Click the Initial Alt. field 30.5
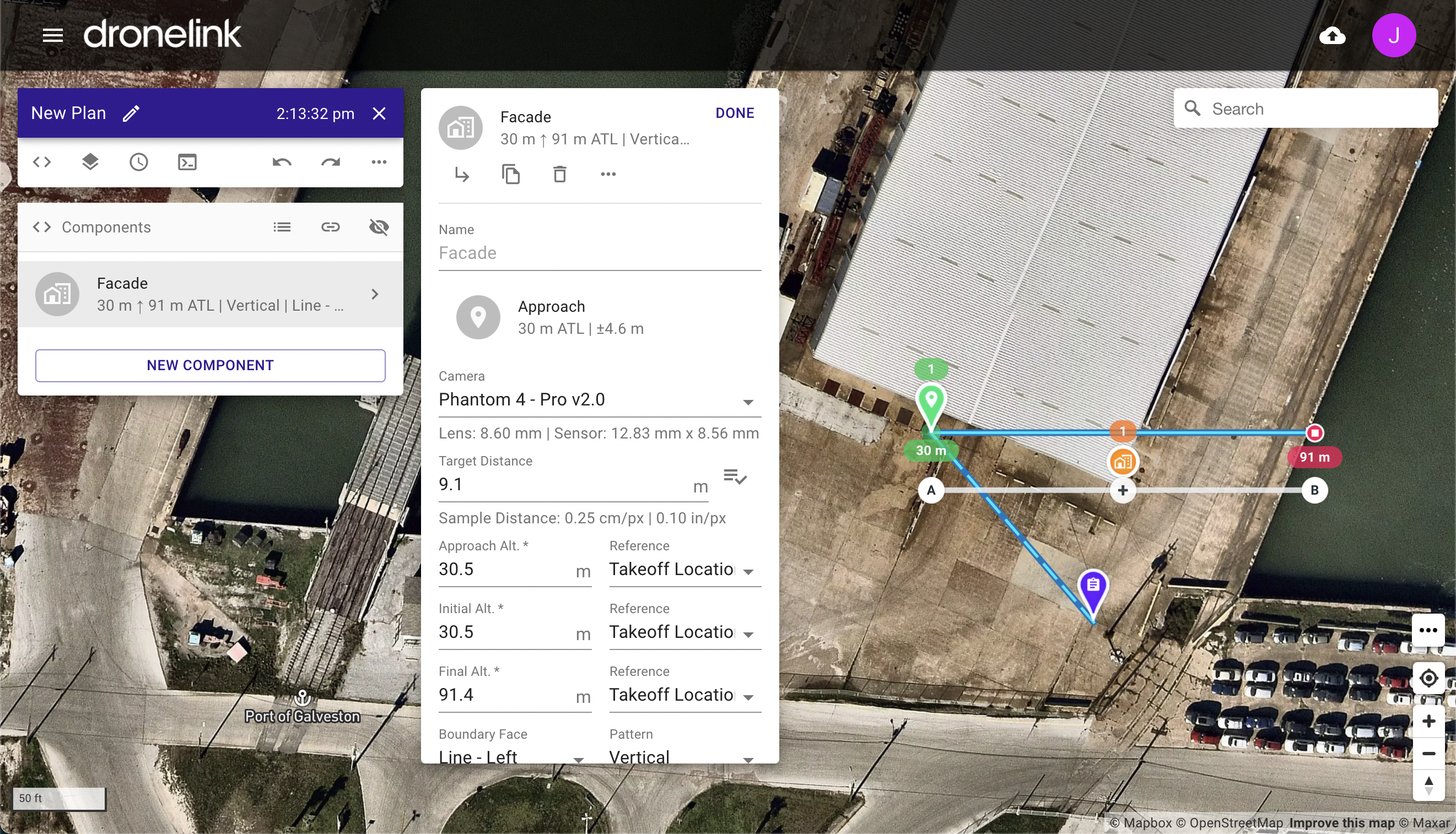The height and width of the screenshot is (834, 1456). pyautogui.click(x=515, y=632)
